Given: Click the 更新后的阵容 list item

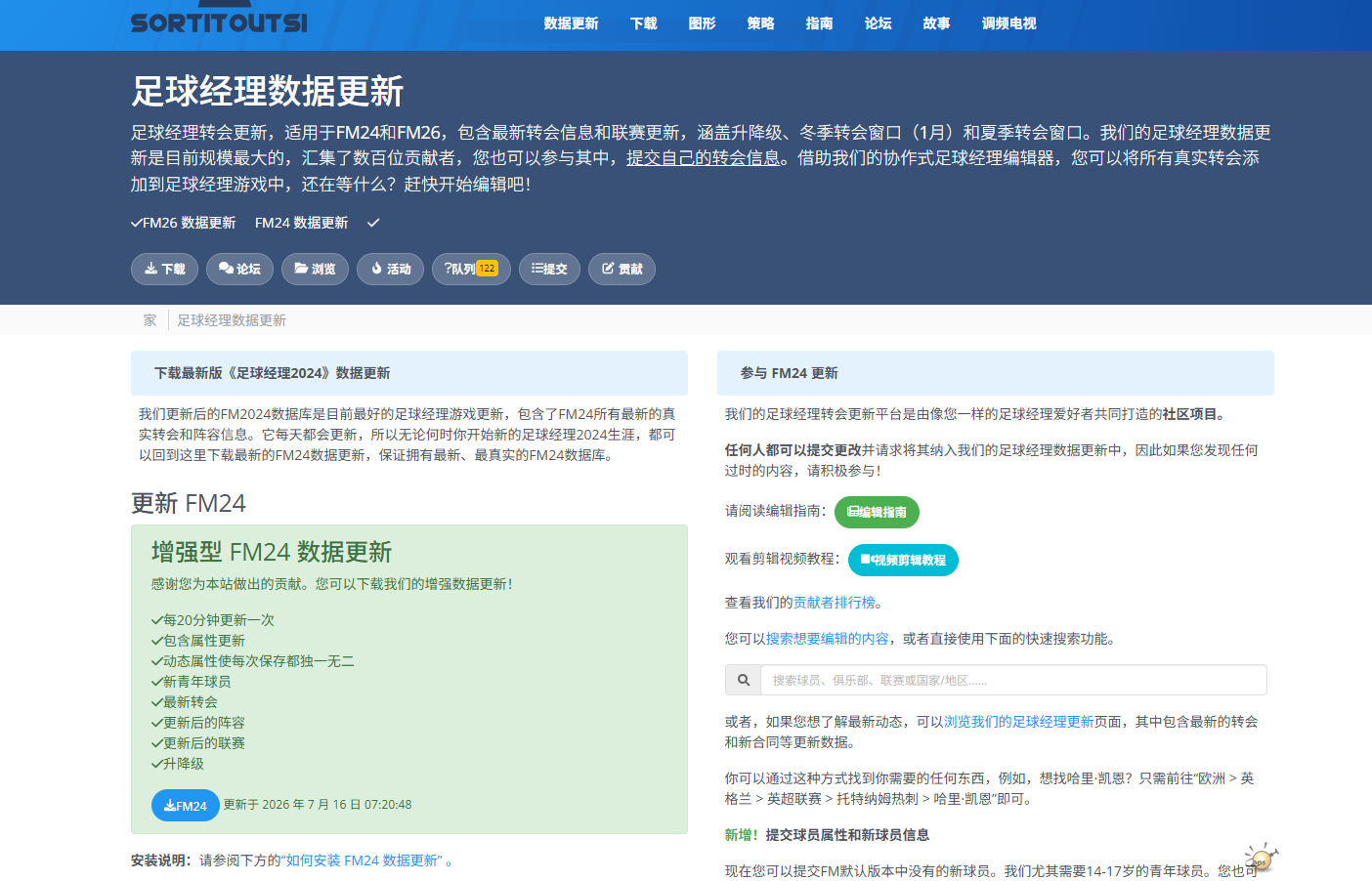Looking at the screenshot, I should [x=198, y=723].
